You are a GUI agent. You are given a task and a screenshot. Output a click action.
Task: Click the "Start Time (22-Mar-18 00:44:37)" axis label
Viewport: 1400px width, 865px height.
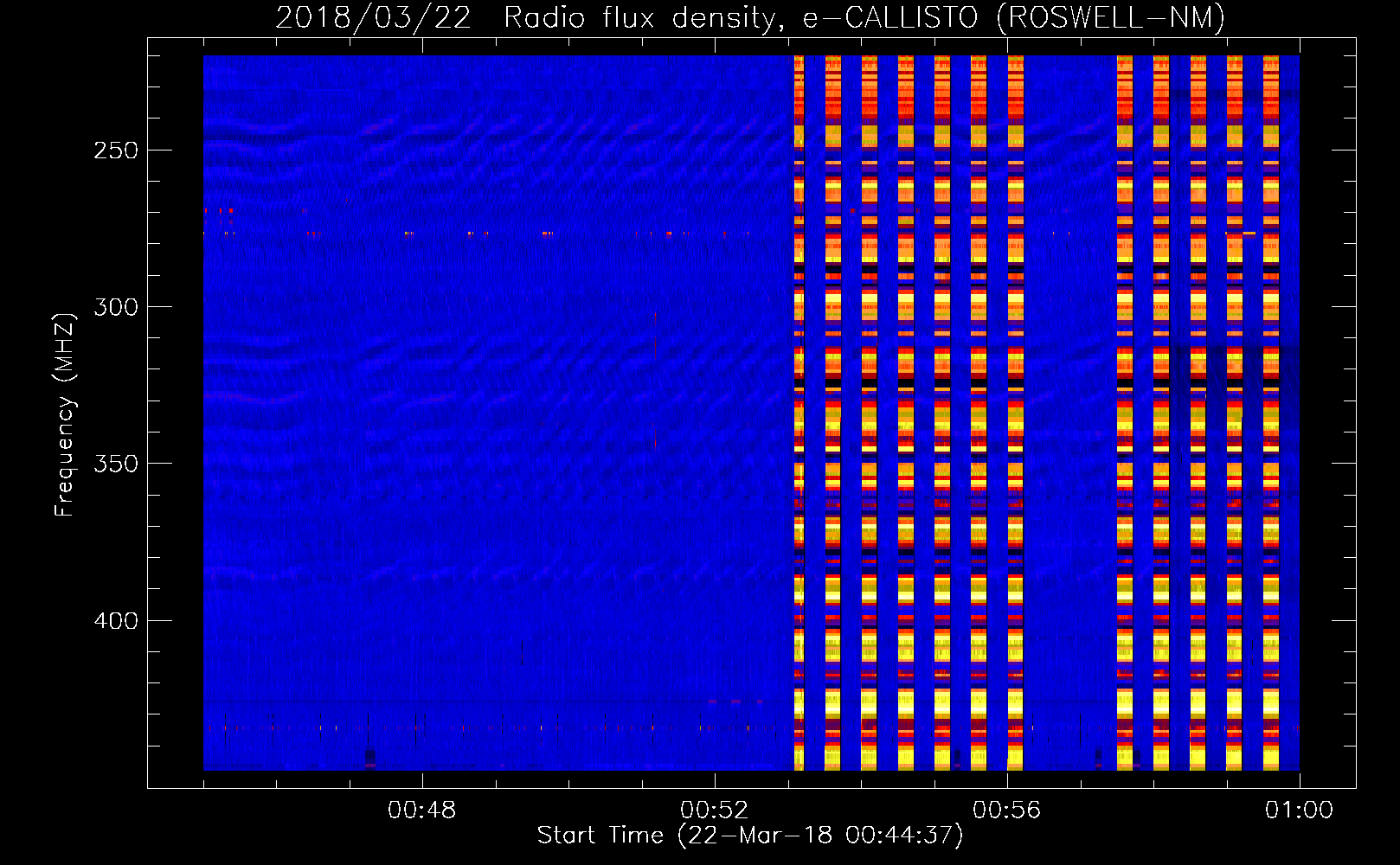(750, 836)
